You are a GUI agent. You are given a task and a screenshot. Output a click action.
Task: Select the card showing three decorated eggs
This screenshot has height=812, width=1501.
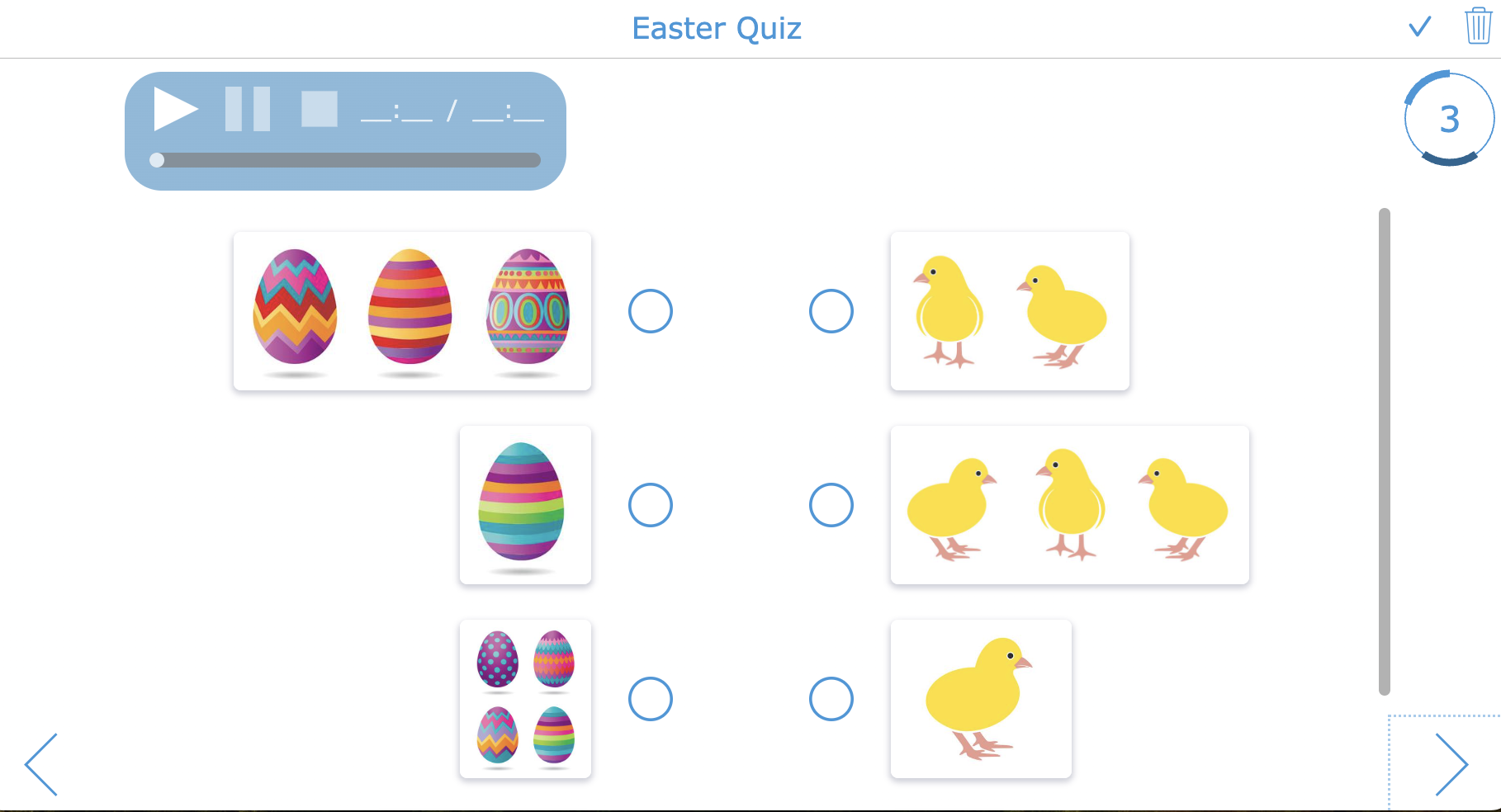click(411, 311)
